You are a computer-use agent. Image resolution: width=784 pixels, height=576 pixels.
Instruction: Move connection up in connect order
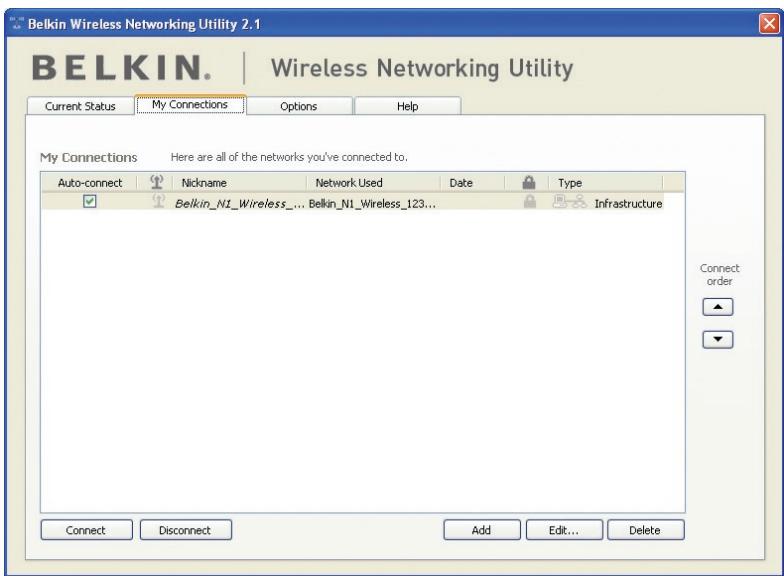tap(718, 306)
